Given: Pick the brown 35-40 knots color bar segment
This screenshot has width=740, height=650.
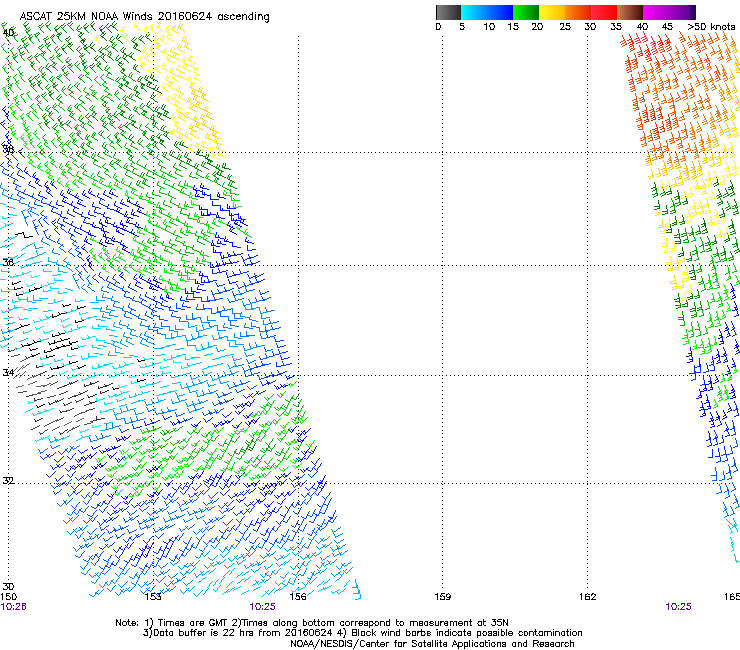Looking at the screenshot, I should (x=630, y=12).
